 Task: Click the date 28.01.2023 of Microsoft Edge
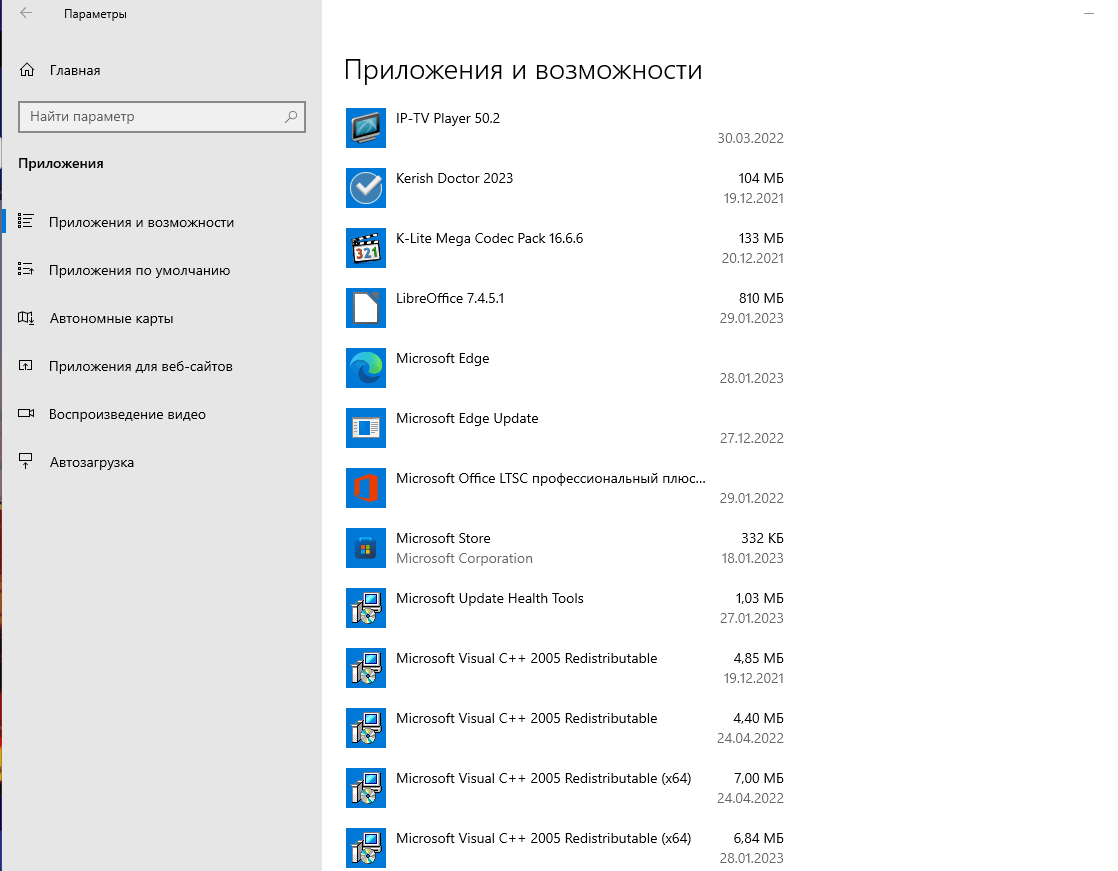pos(752,378)
